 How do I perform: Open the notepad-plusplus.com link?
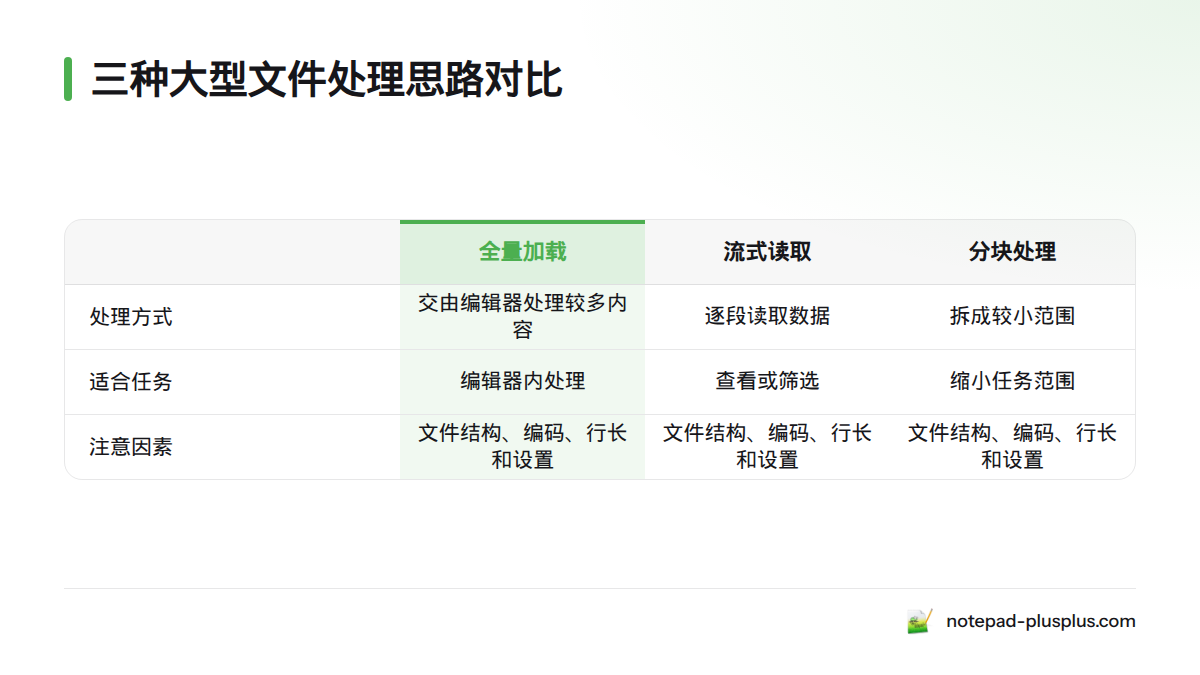pyautogui.click(x=1041, y=621)
